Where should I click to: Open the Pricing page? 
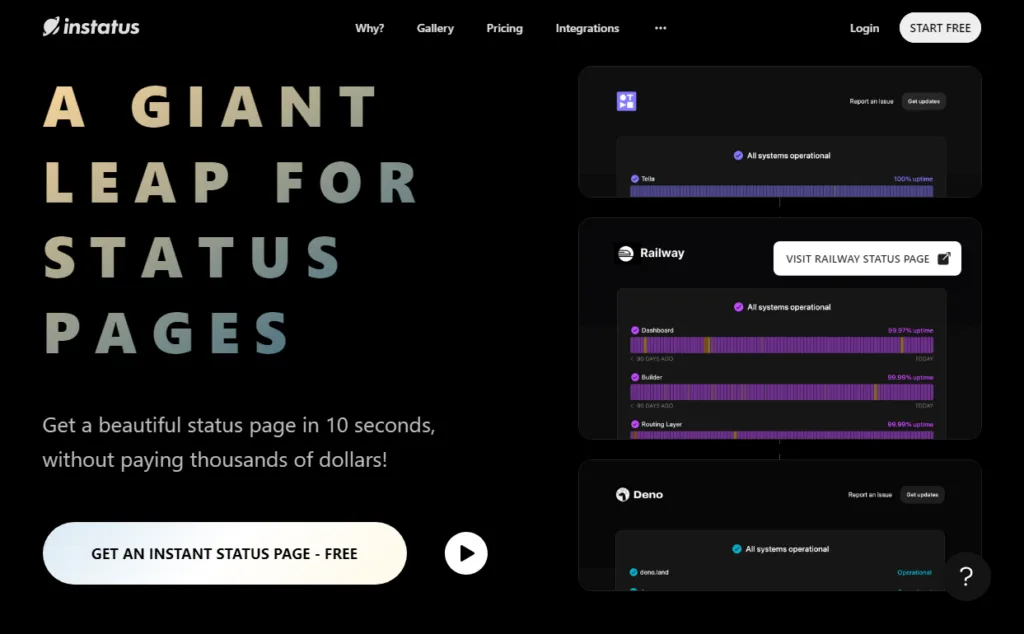coord(504,28)
